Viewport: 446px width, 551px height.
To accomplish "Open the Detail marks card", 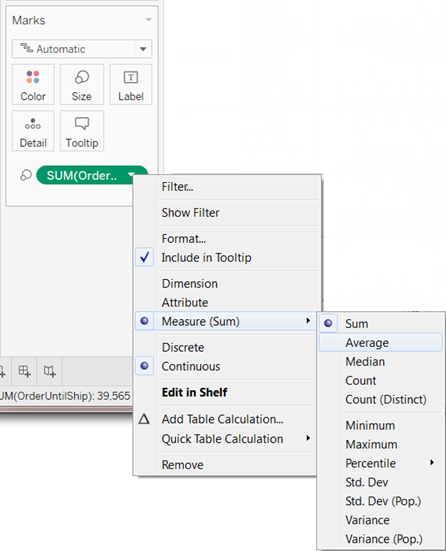I will pyautogui.click(x=33, y=131).
